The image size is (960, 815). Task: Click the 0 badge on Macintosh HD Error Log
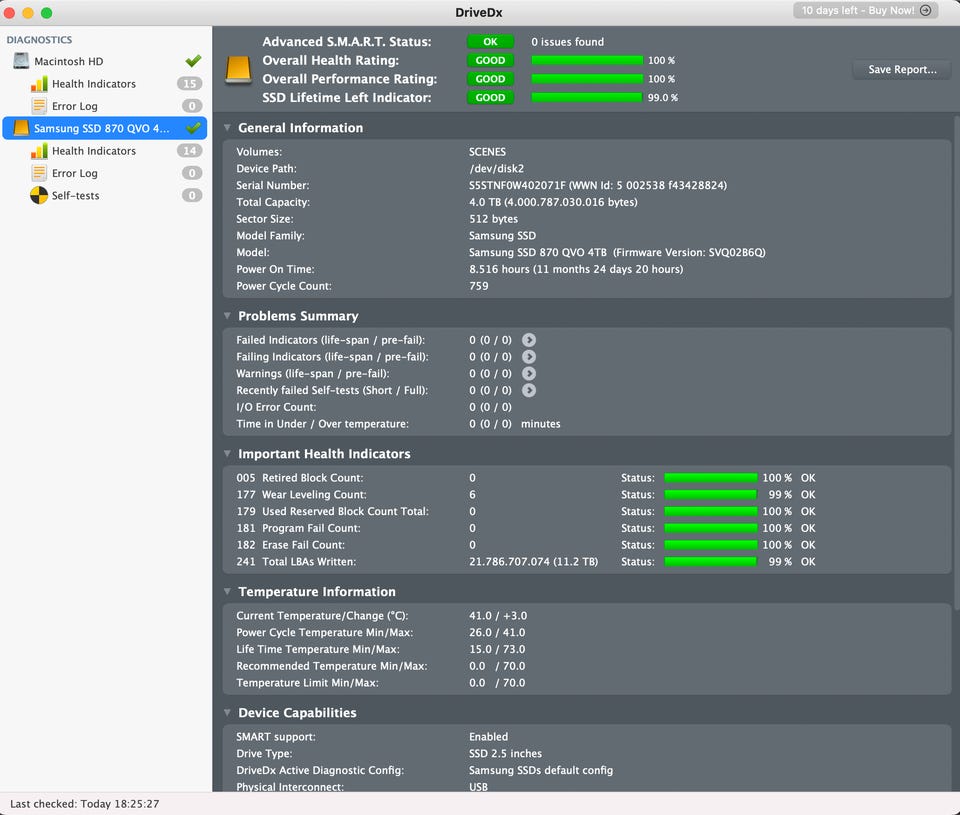coord(192,106)
